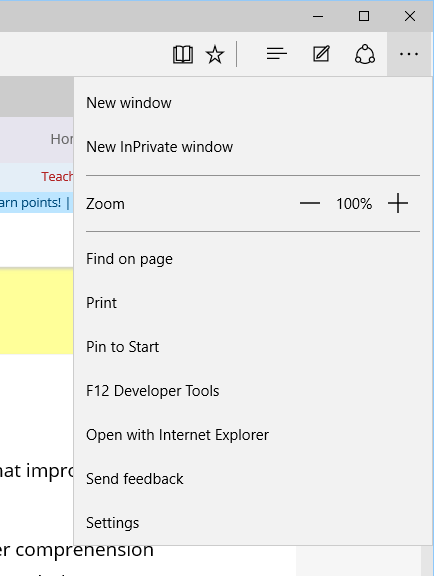This screenshot has height=576, width=434.
Task: Open the Hub lines icon
Action: (x=276, y=54)
